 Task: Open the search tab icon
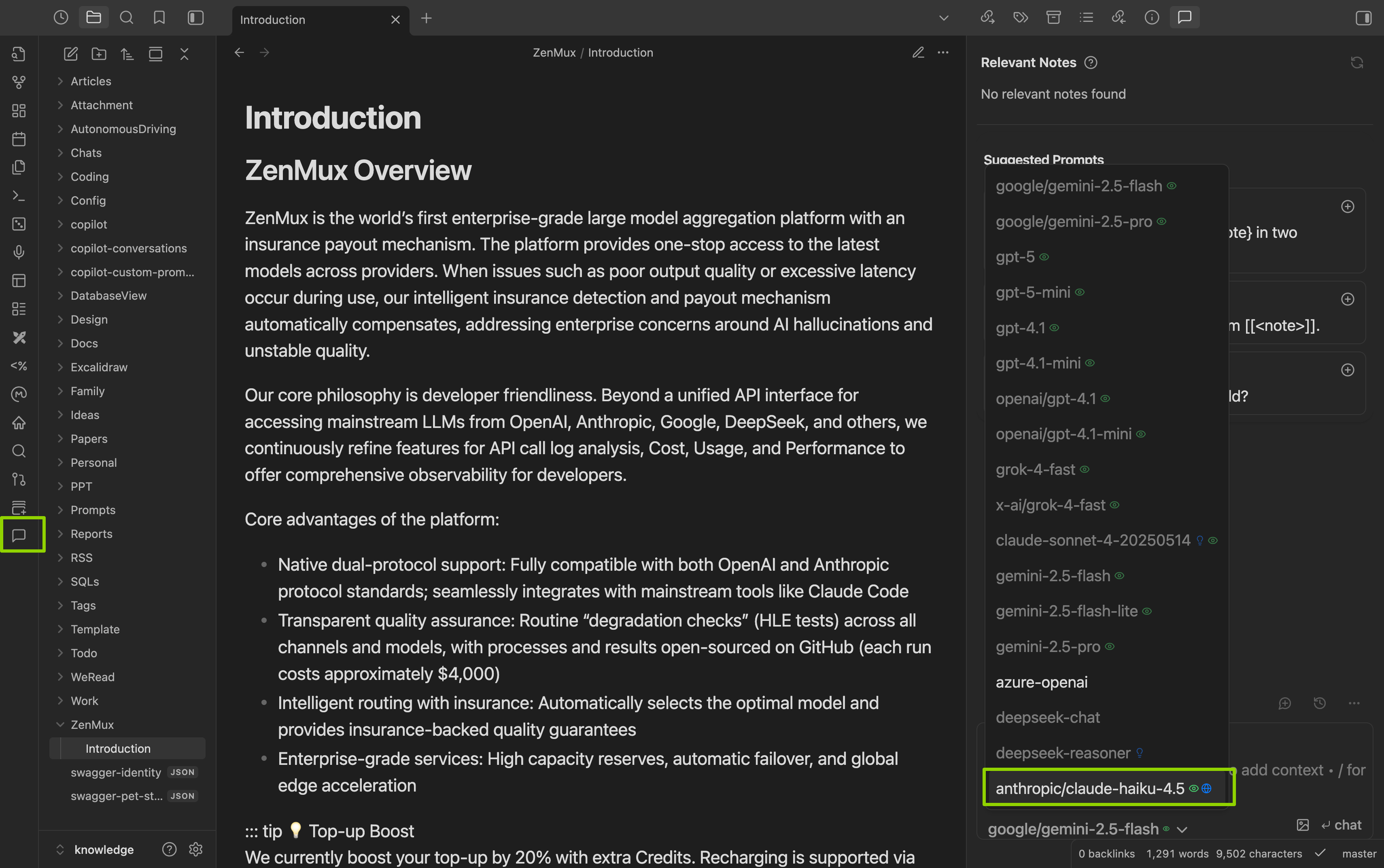coord(126,18)
